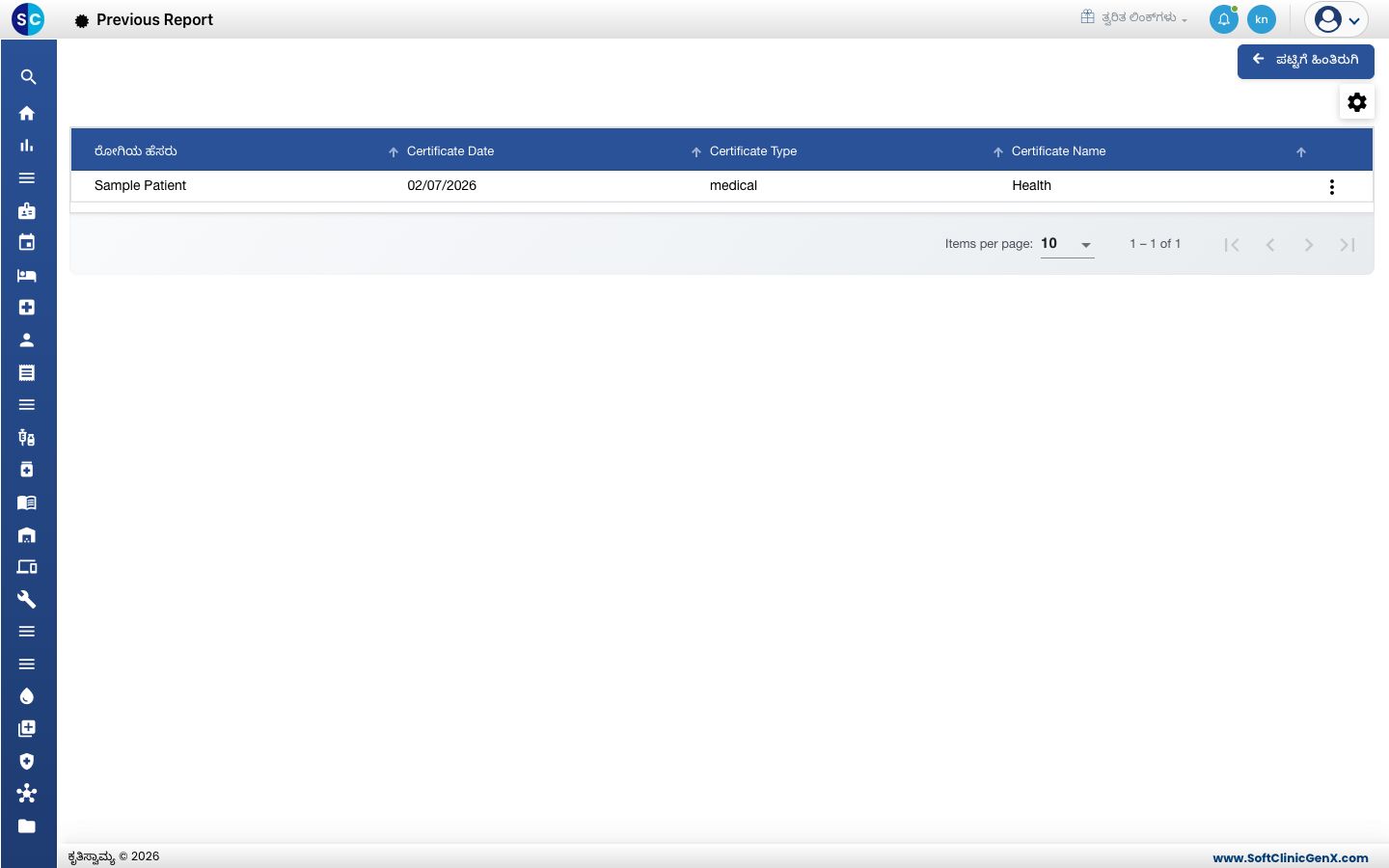This screenshot has height=868, width=1389.
Task: Click the hub network sidebar icon
Action: pyautogui.click(x=27, y=794)
